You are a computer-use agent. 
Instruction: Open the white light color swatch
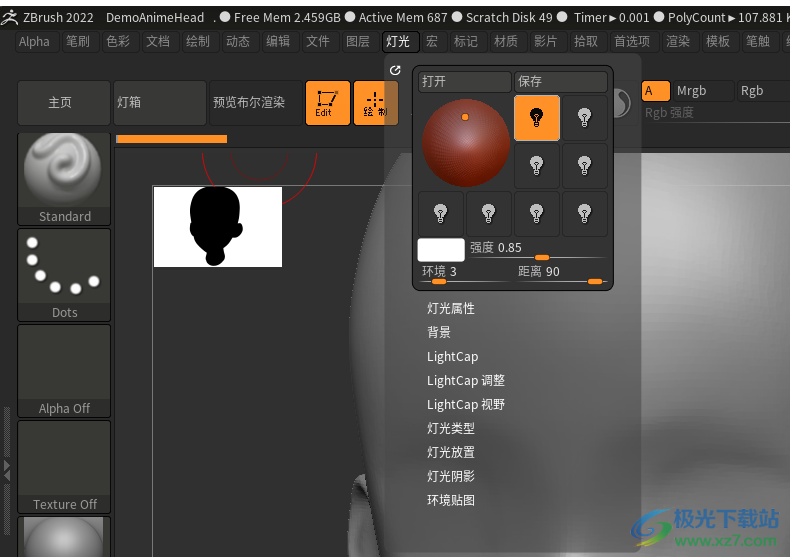pyautogui.click(x=441, y=250)
